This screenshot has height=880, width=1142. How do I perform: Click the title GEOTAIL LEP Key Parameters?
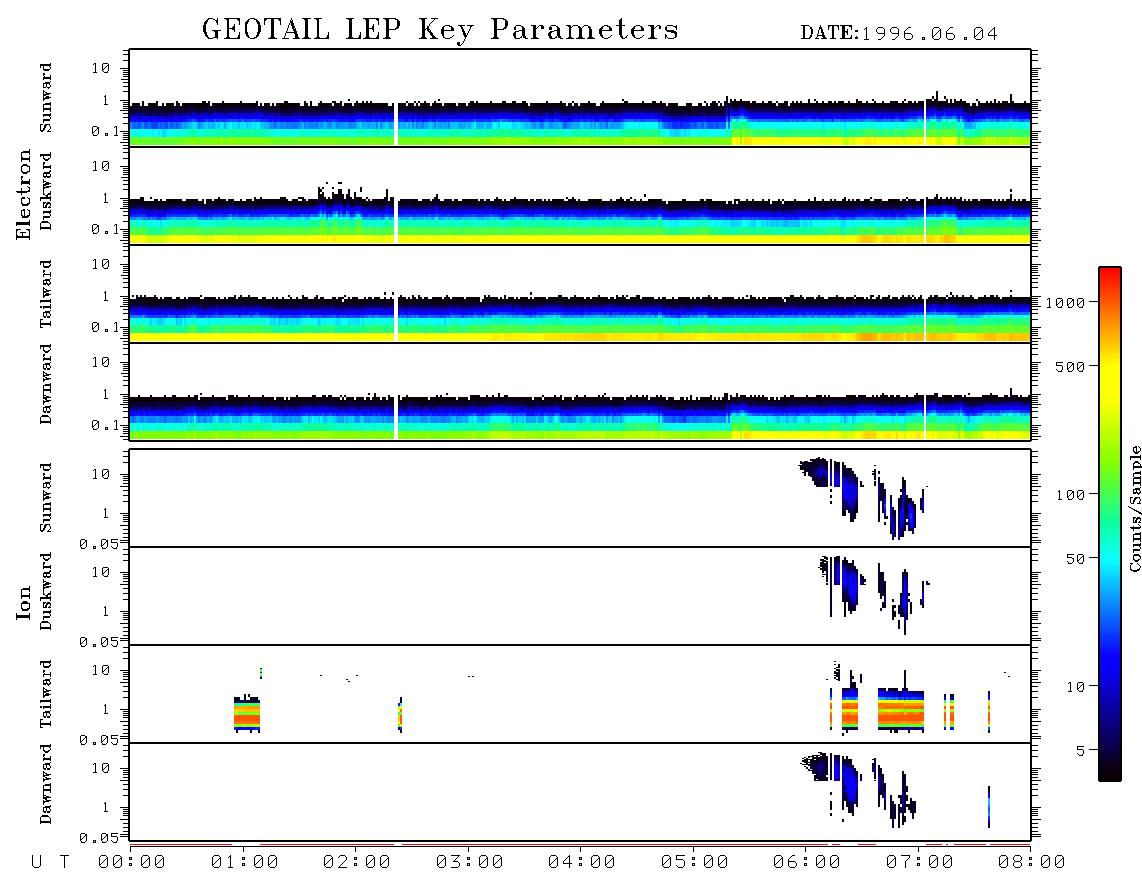point(440,30)
